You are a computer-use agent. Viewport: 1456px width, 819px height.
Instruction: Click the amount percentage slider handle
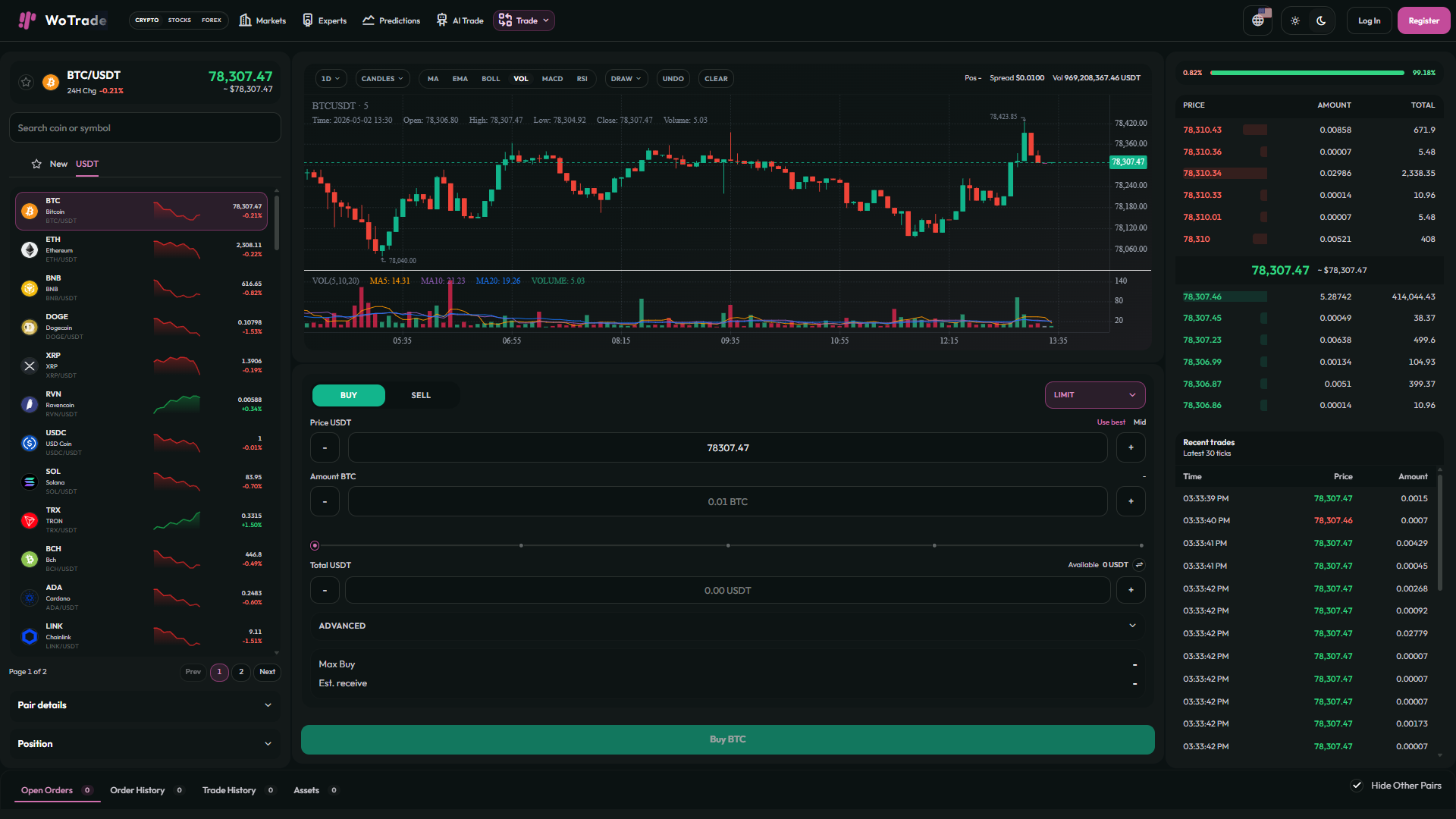(315, 545)
